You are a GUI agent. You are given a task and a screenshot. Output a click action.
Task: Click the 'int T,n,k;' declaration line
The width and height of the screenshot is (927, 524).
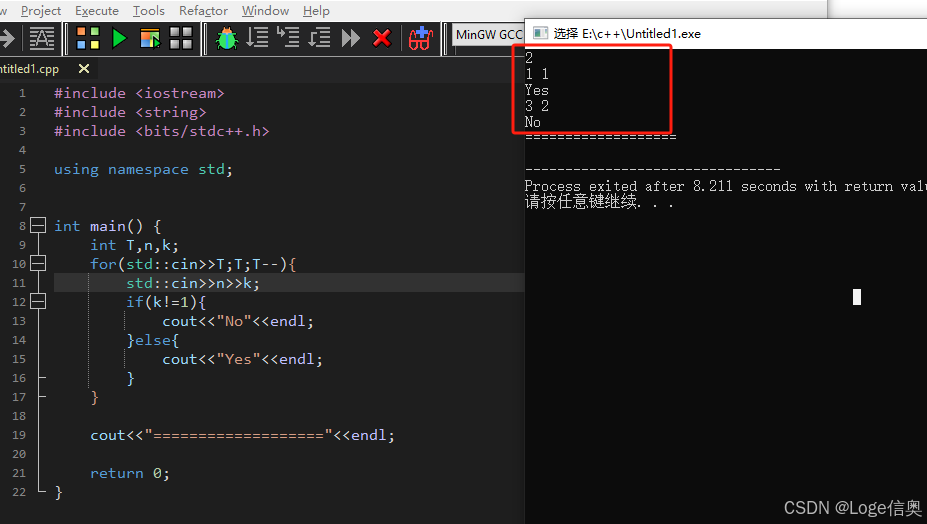pyautogui.click(x=134, y=245)
